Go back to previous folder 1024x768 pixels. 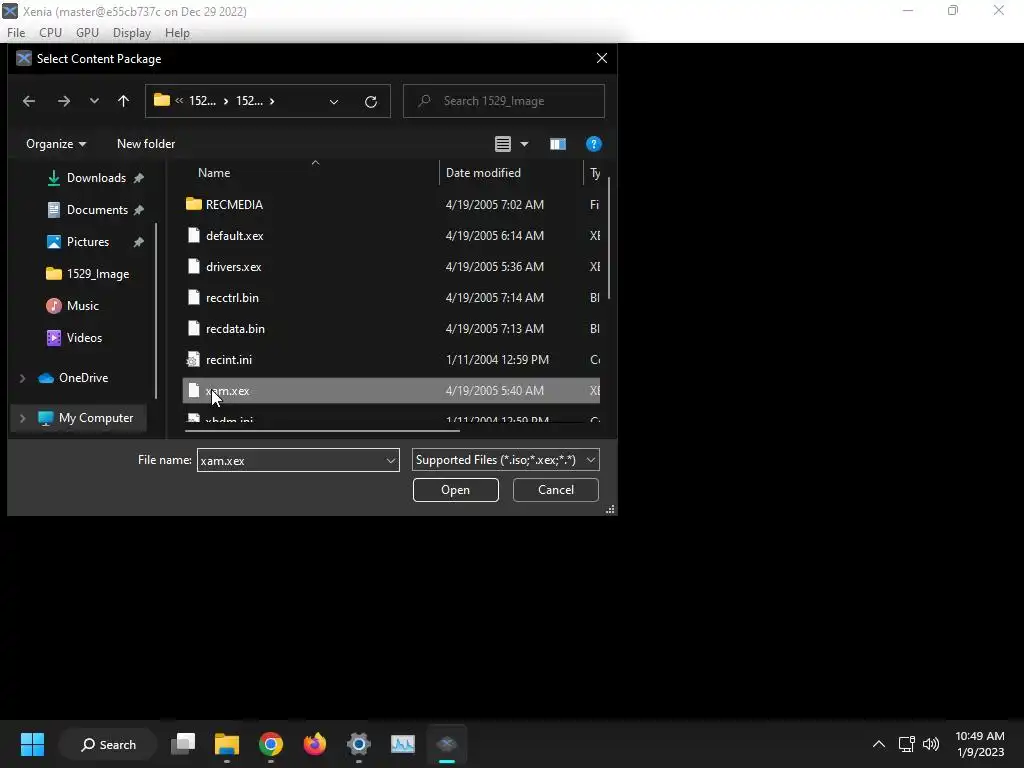click(x=29, y=101)
